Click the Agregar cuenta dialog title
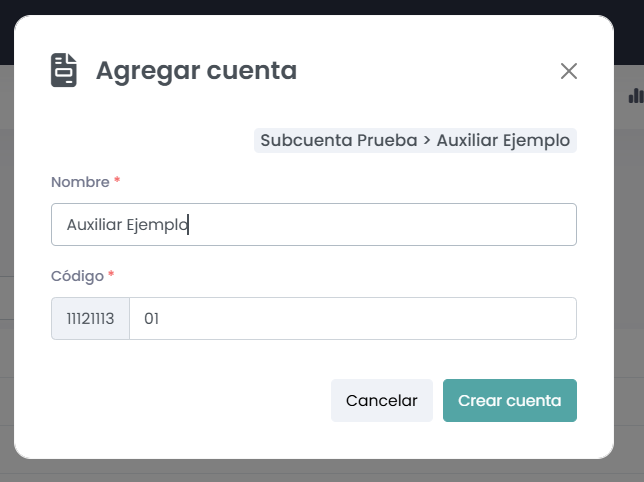 coord(196,71)
